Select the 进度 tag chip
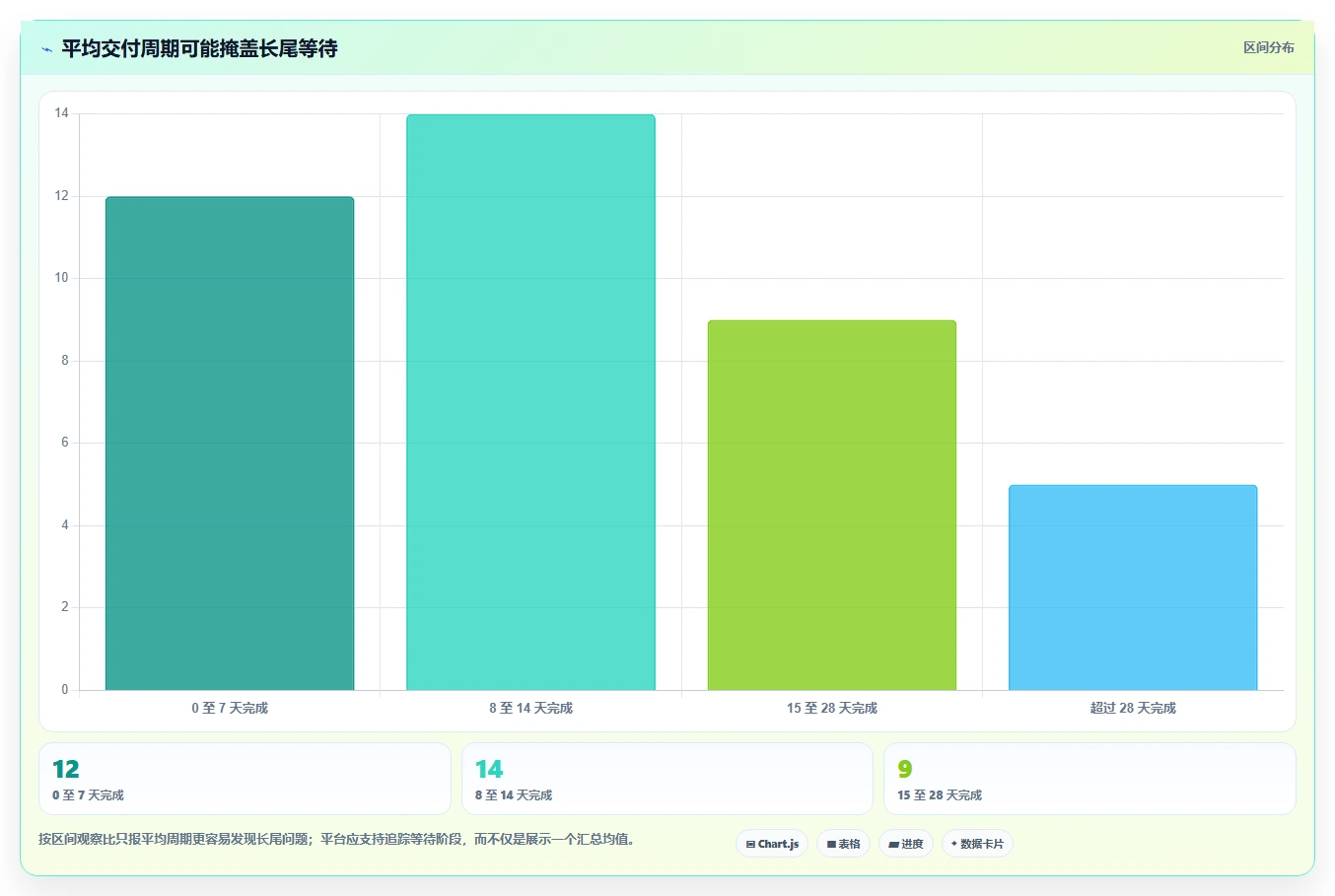The height and width of the screenshot is (896, 1335). coord(906,844)
